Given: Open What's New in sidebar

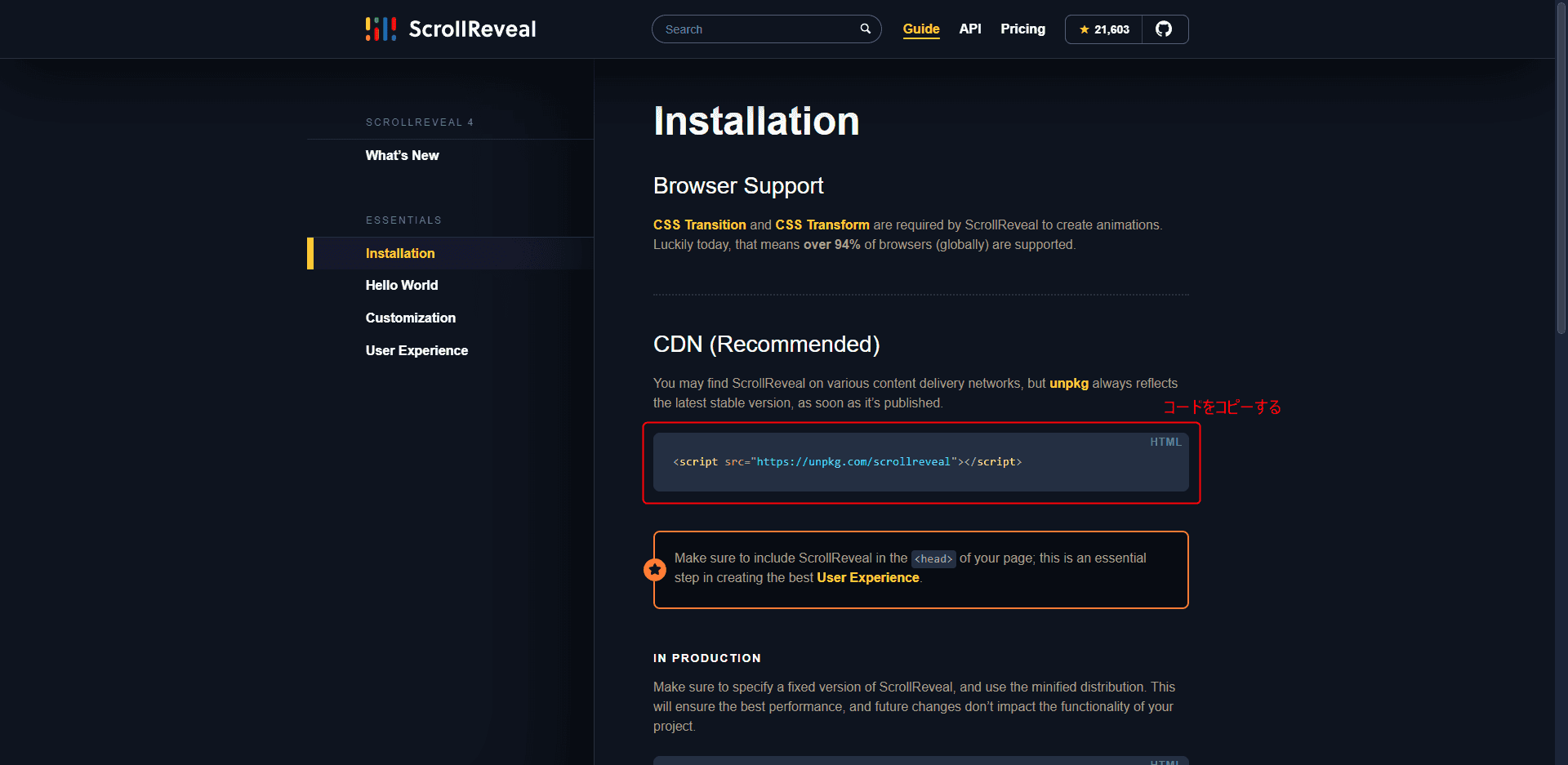Looking at the screenshot, I should [x=403, y=155].
